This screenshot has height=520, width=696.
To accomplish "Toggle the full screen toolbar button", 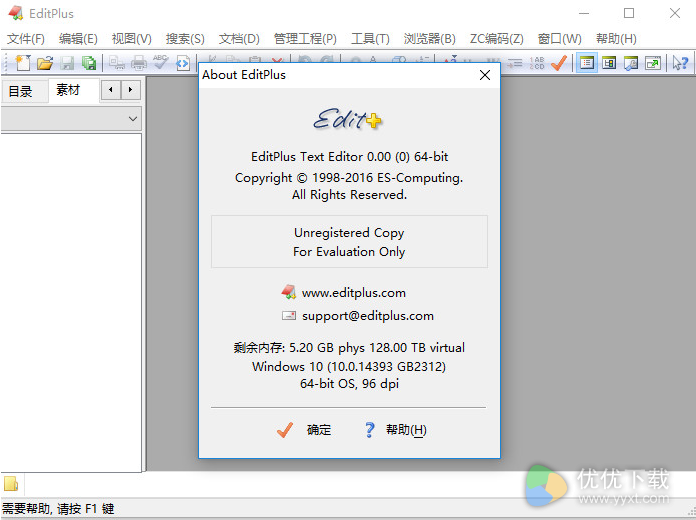I will click(653, 63).
